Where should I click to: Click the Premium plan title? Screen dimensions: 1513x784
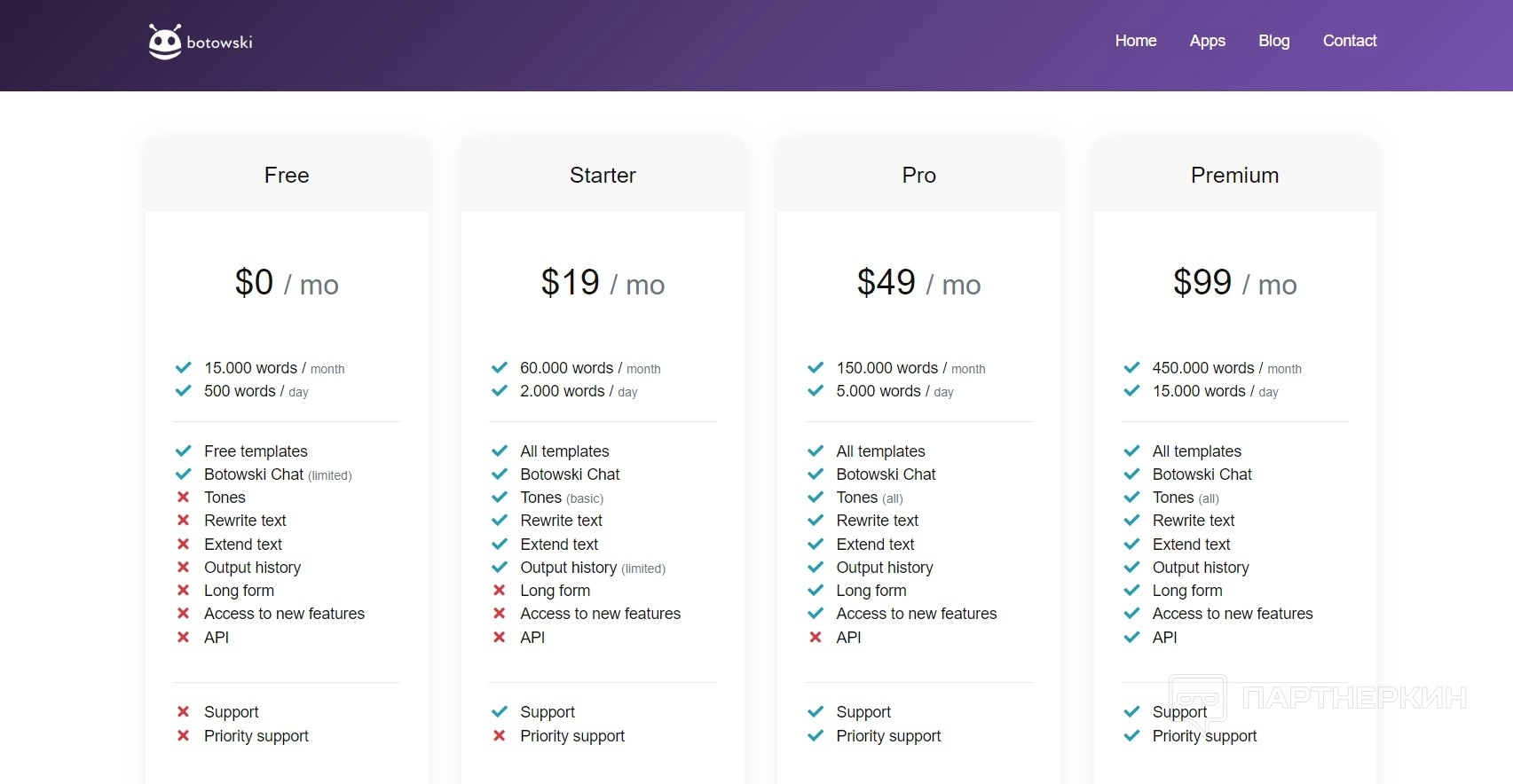1234,176
